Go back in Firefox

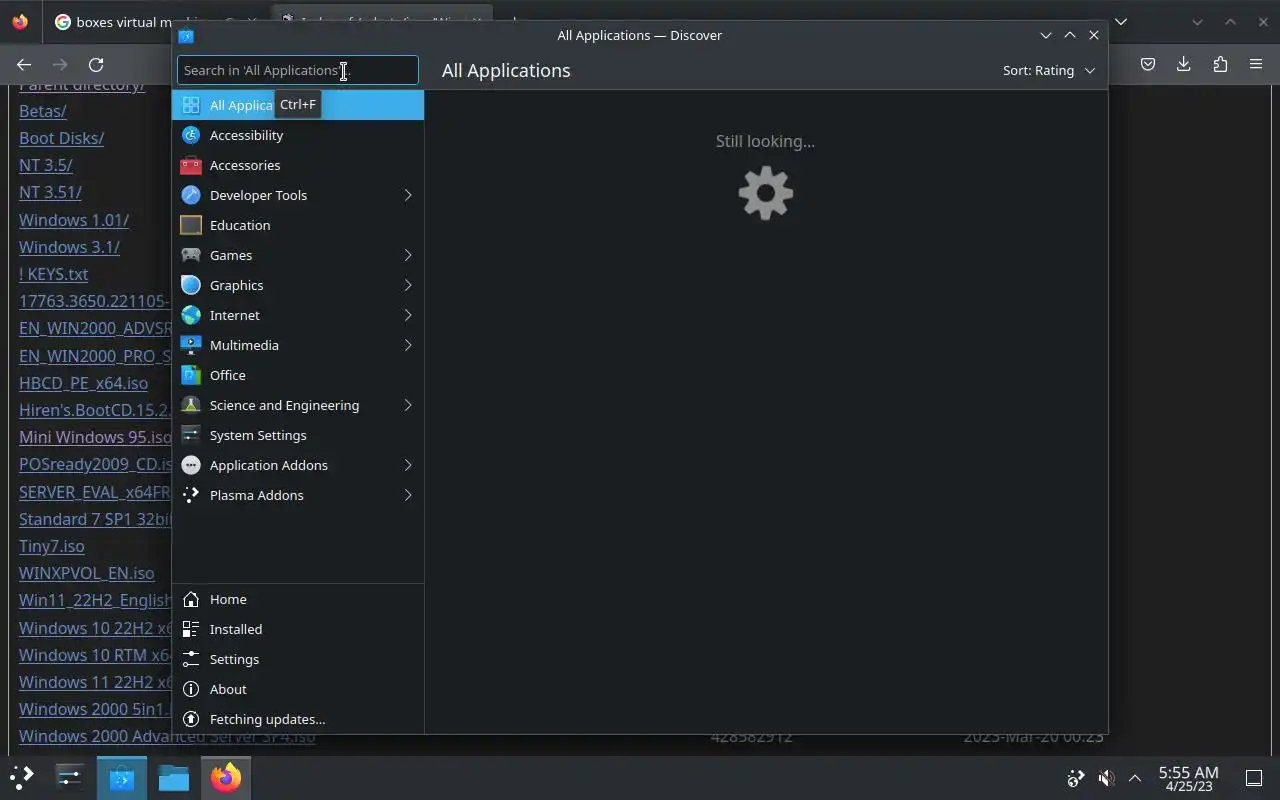click(x=24, y=64)
